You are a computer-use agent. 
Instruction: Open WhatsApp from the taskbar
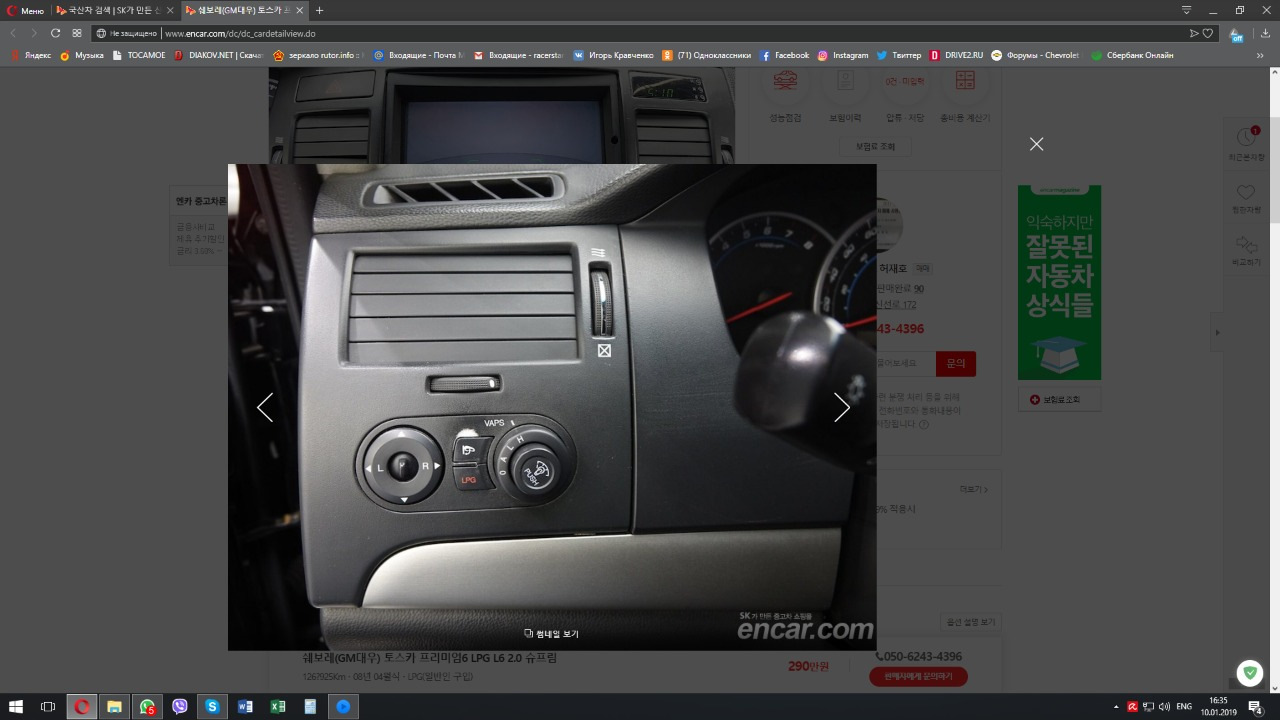coord(147,706)
